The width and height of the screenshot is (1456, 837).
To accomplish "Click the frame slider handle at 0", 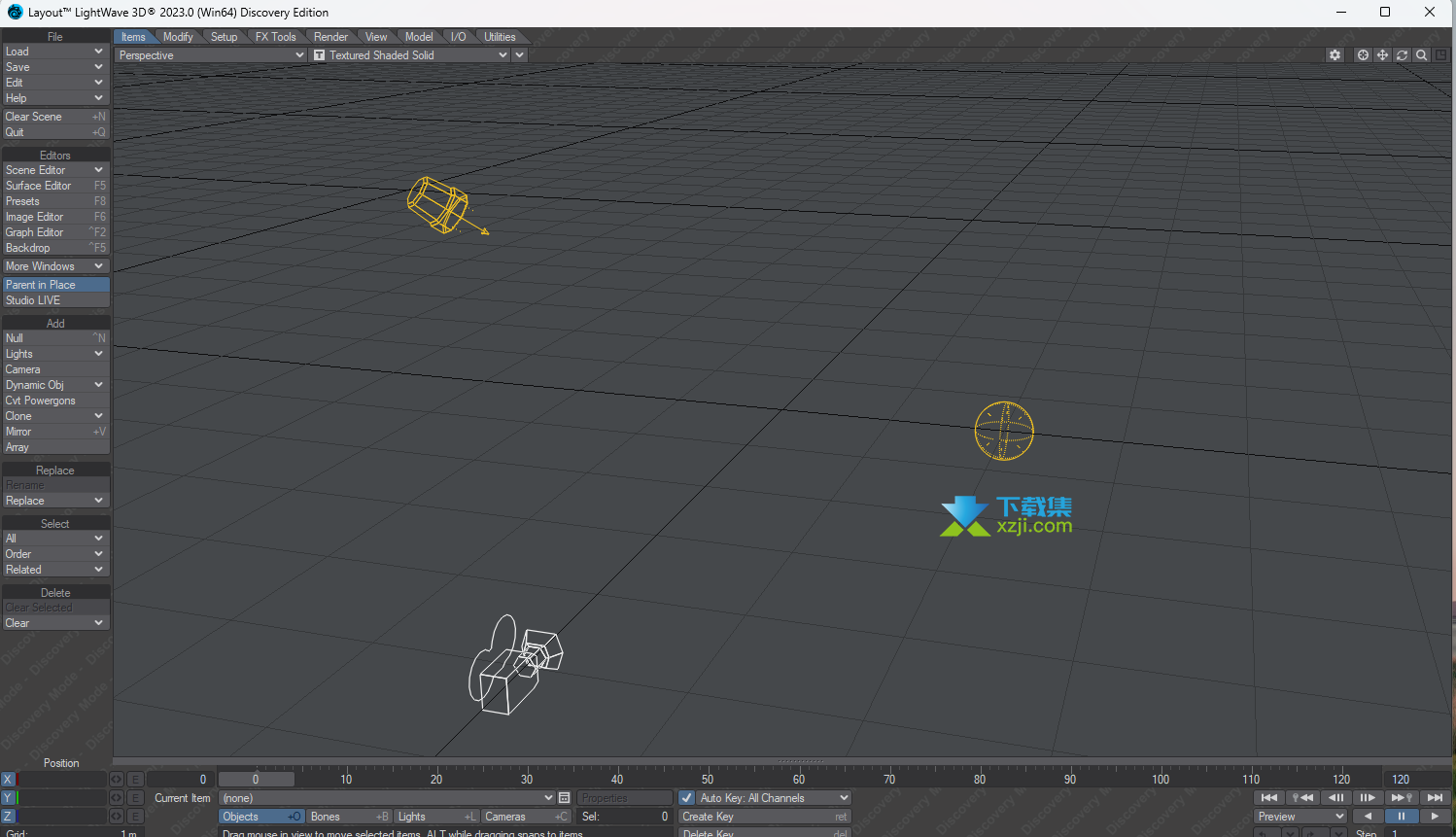I will coord(256,780).
